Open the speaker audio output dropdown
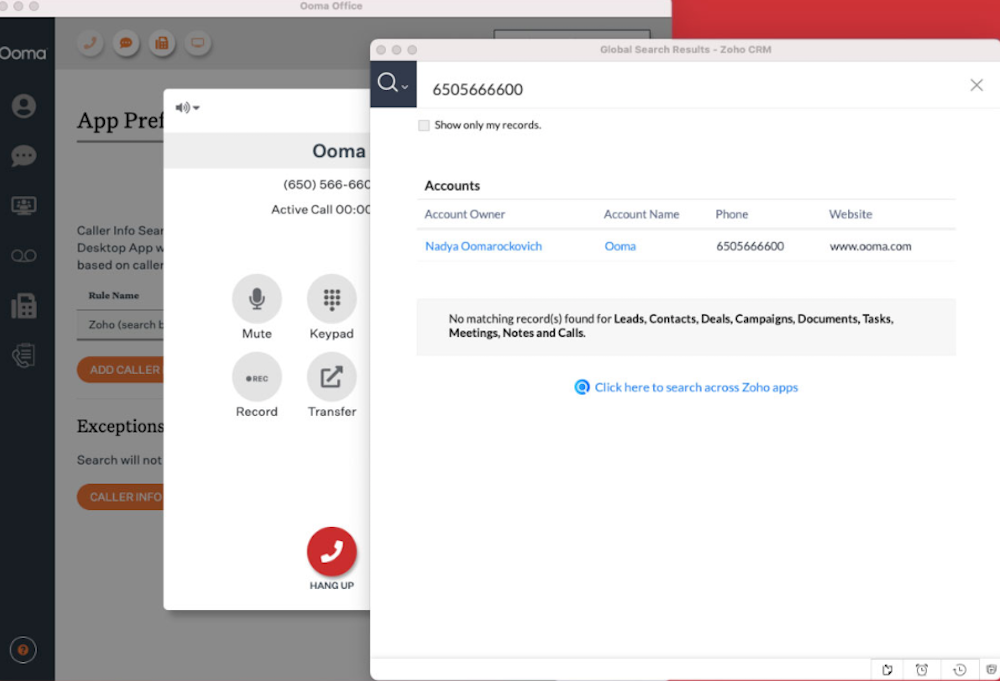 click(x=187, y=108)
